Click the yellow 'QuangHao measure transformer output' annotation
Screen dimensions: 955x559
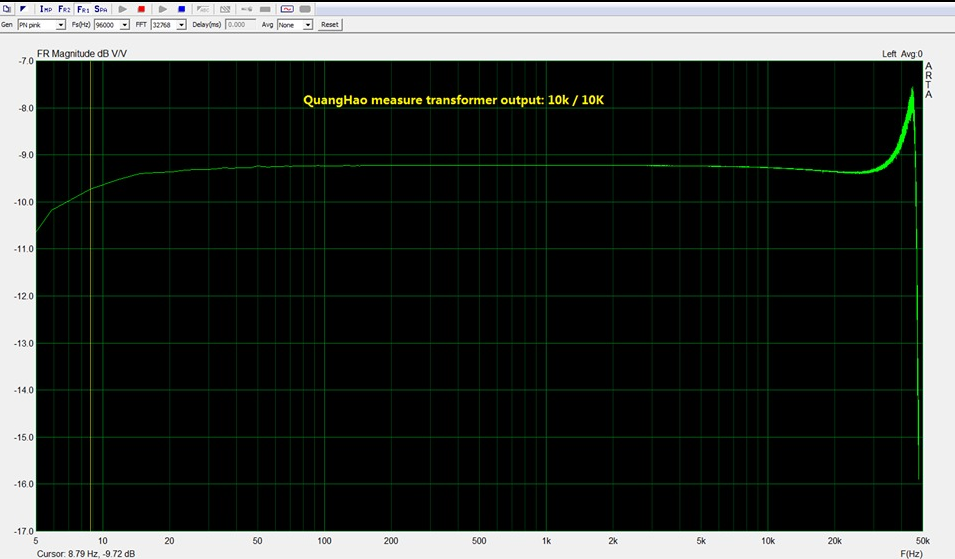(x=454, y=100)
